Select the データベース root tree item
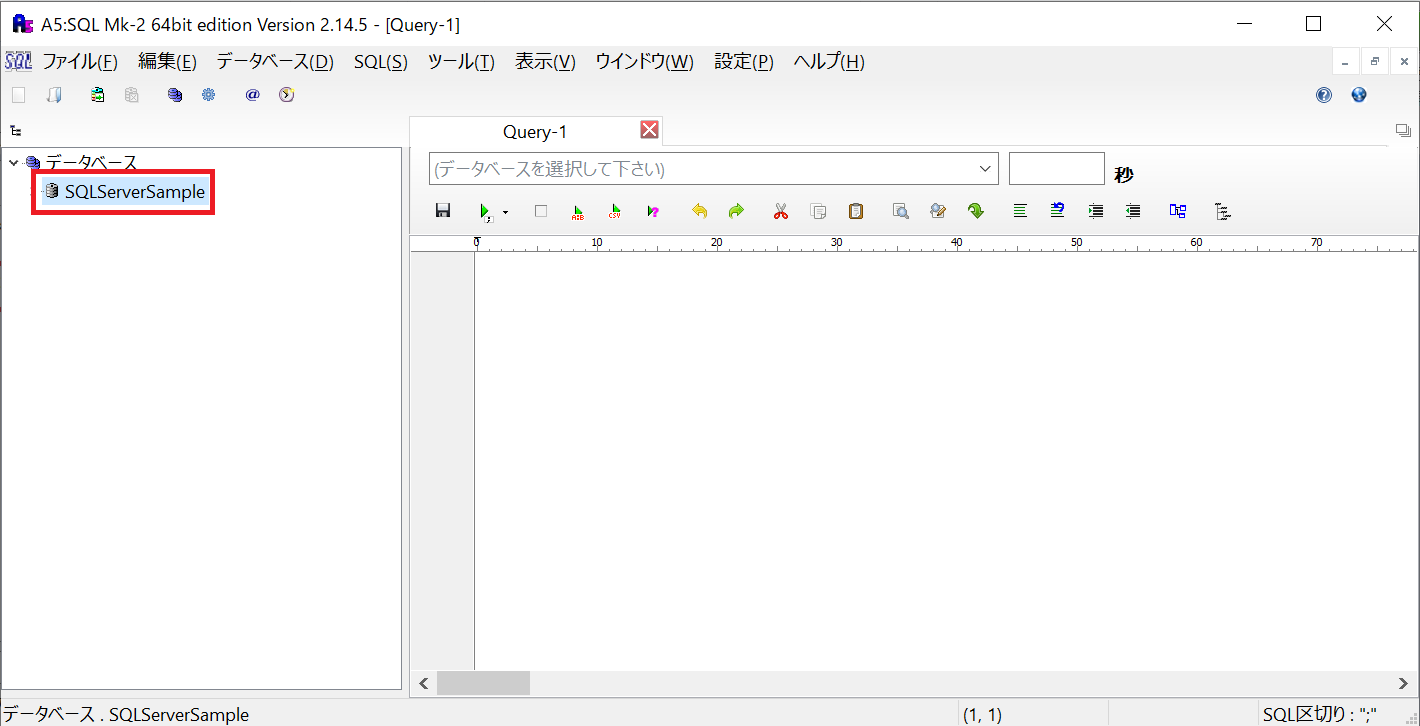Screen dimensions: 1420x726 [x=91, y=162]
